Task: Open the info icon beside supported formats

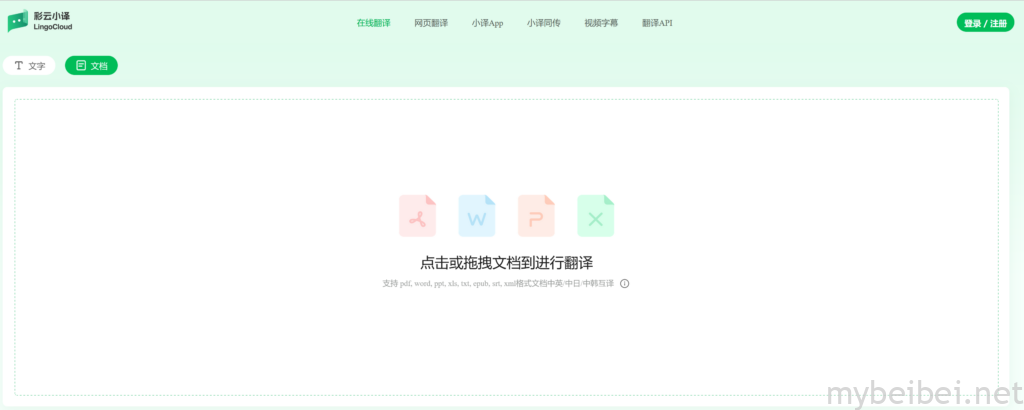Action: [625, 284]
